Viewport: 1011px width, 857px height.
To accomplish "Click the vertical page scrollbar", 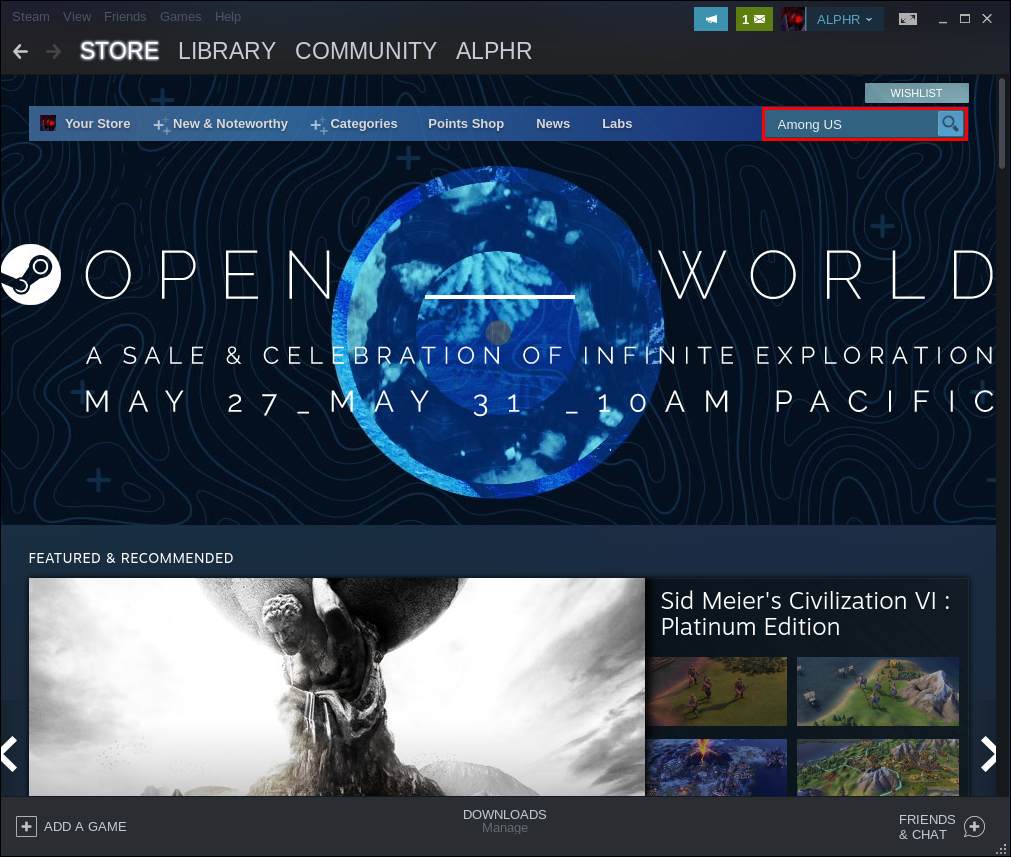I will pyautogui.click(x=1002, y=125).
